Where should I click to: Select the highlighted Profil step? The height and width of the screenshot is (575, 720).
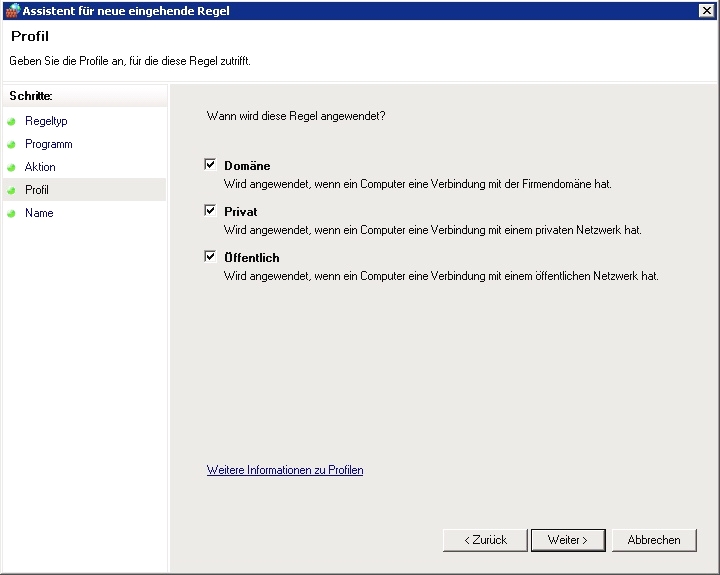(37, 190)
